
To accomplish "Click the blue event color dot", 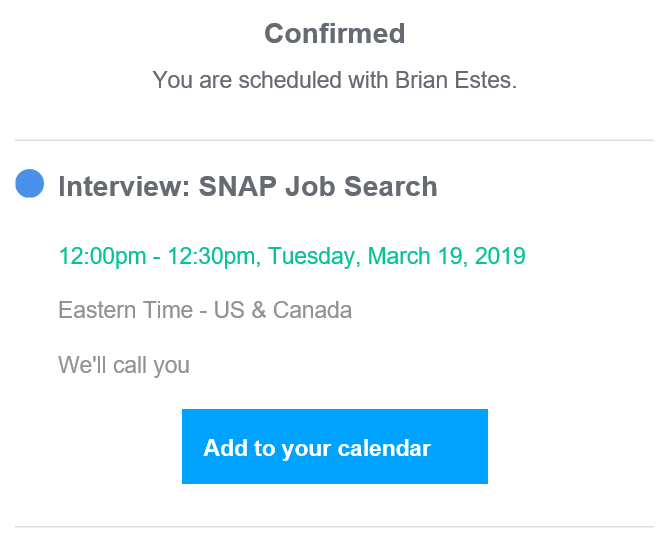I will [30, 184].
